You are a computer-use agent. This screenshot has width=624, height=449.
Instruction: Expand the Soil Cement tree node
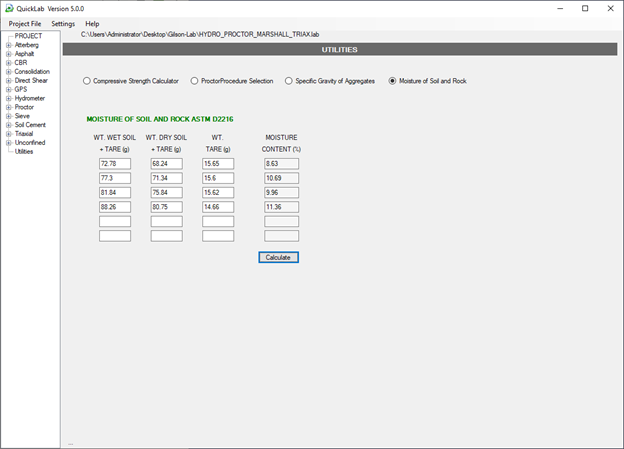9,125
